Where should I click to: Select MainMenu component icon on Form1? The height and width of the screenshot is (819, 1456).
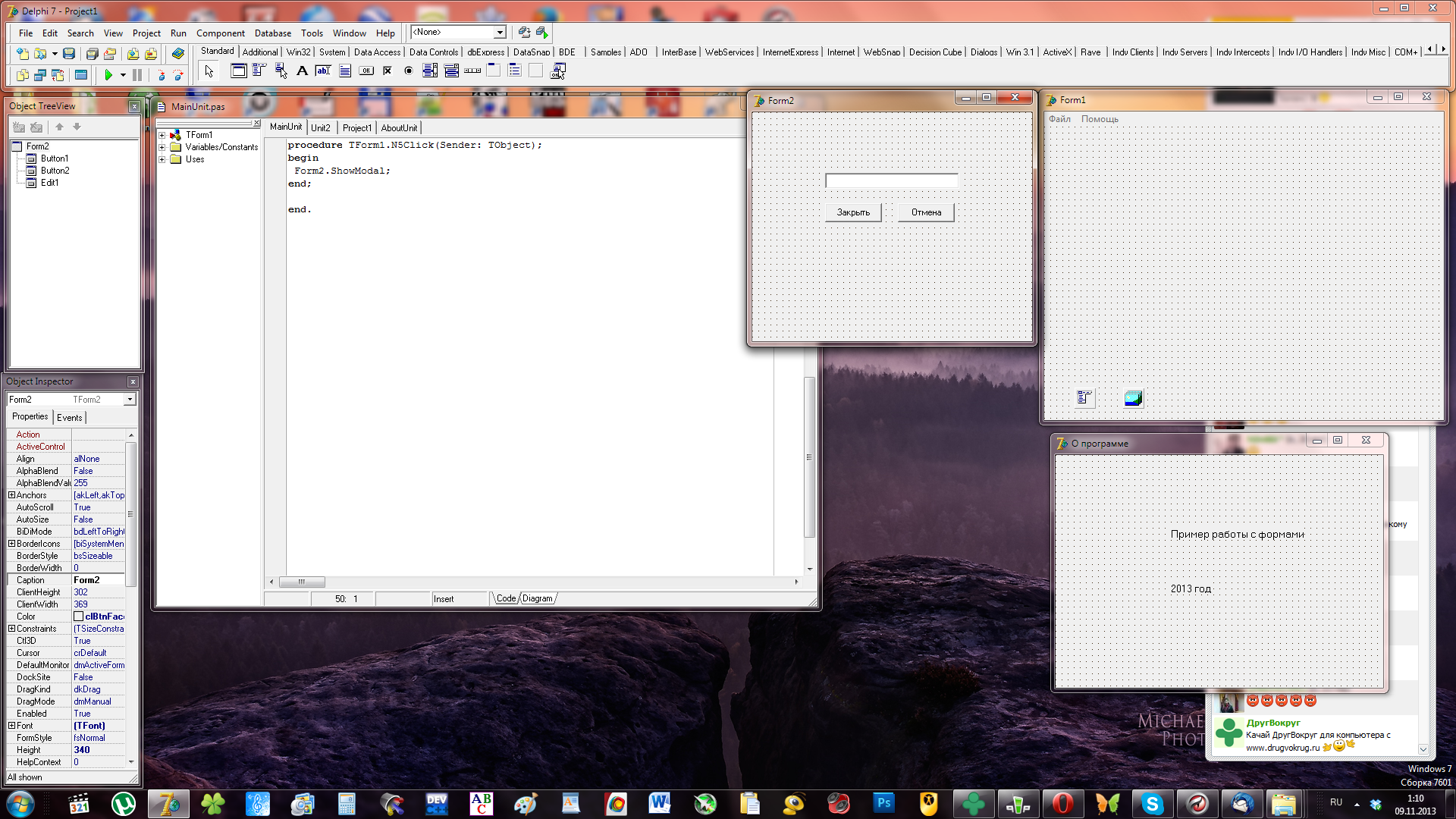1084,398
